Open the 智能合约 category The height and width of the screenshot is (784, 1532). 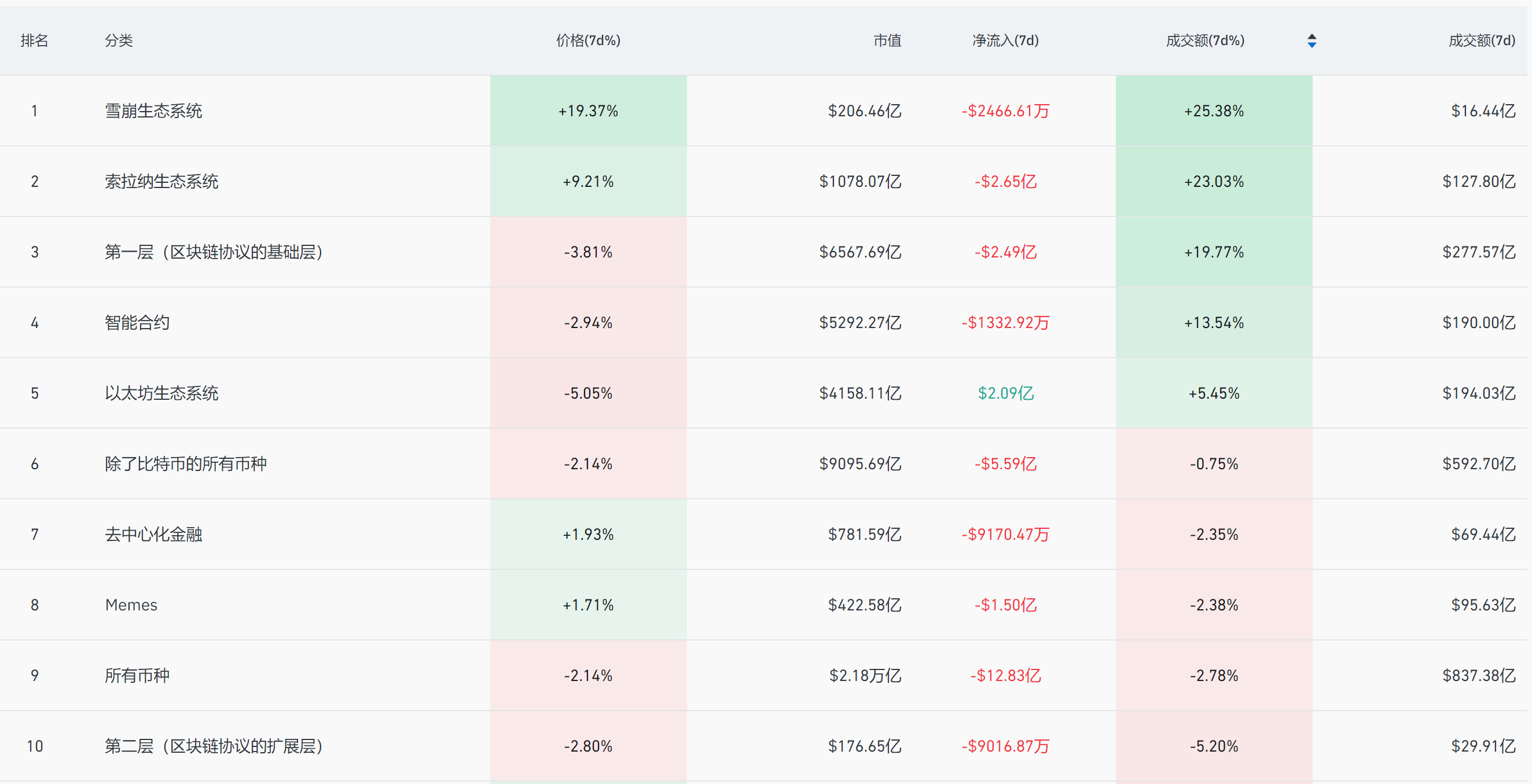click(137, 323)
